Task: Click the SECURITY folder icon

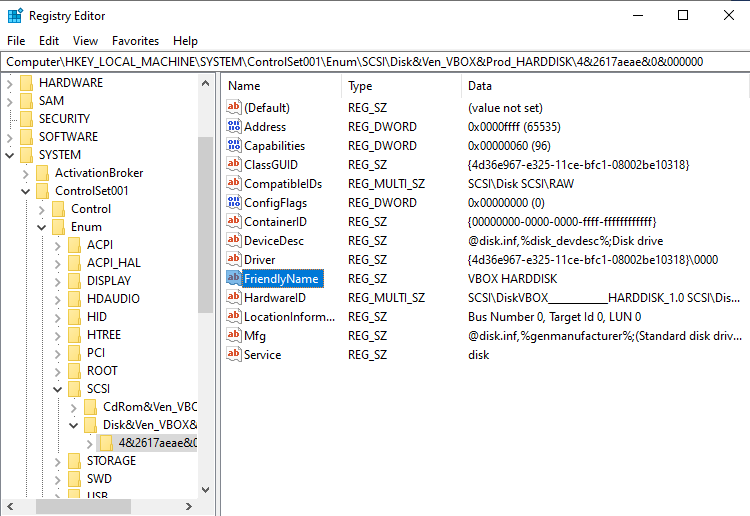Action: click(x=26, y=119)
